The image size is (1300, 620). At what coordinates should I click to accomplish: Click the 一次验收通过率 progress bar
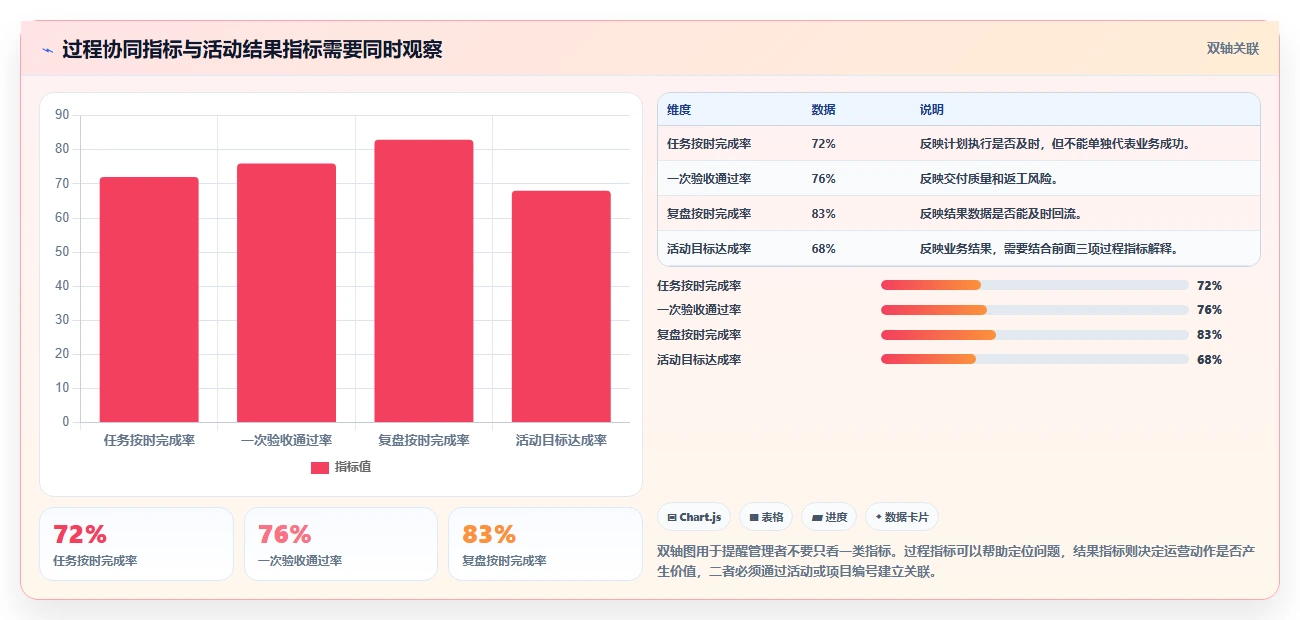(1035, 310)
